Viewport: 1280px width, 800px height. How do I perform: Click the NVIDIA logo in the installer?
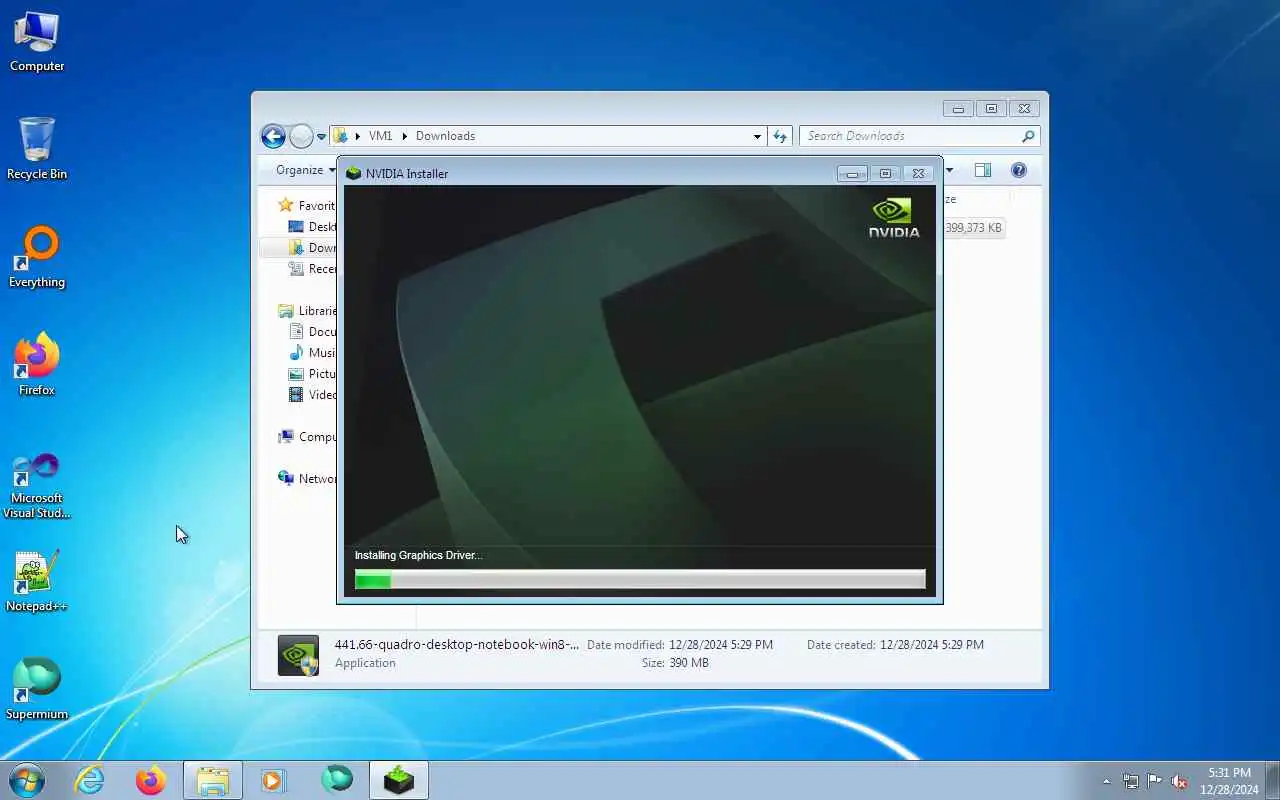pyautogui.click(x=893, y=217)
